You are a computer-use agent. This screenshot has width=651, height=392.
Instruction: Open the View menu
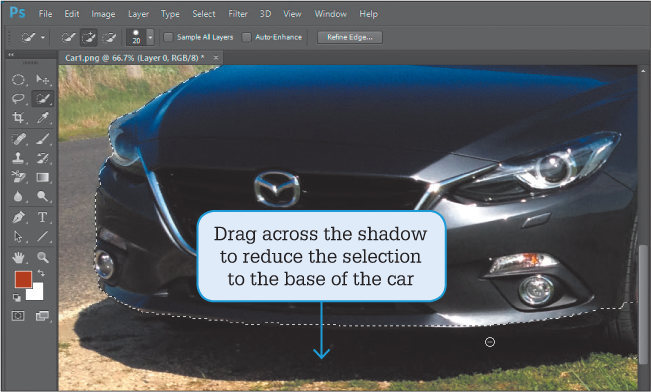tap(292, 14)
